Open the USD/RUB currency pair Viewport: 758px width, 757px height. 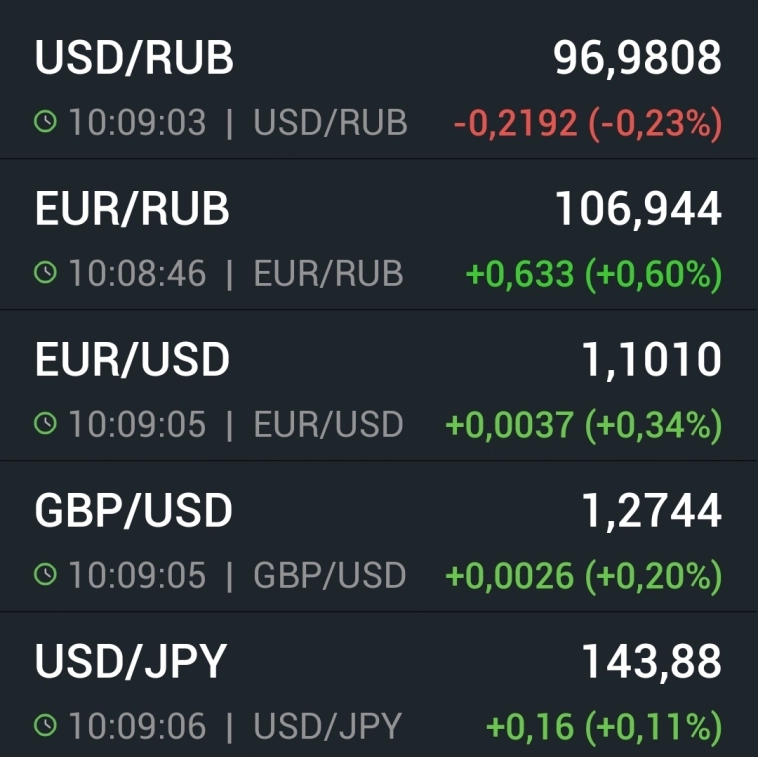(x=134, y=59)
